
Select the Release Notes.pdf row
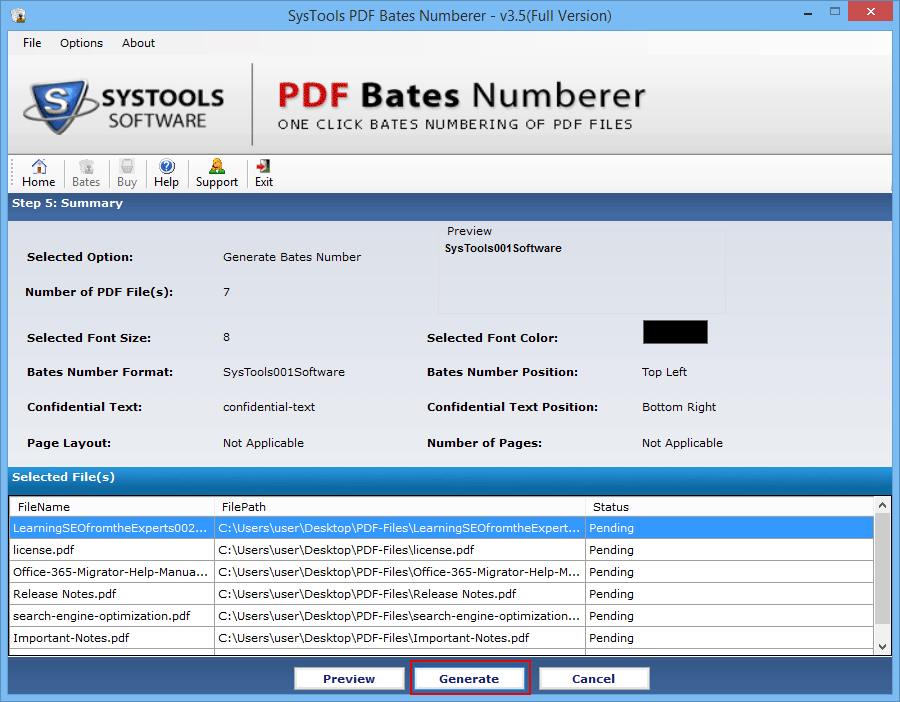coord(441,594)
